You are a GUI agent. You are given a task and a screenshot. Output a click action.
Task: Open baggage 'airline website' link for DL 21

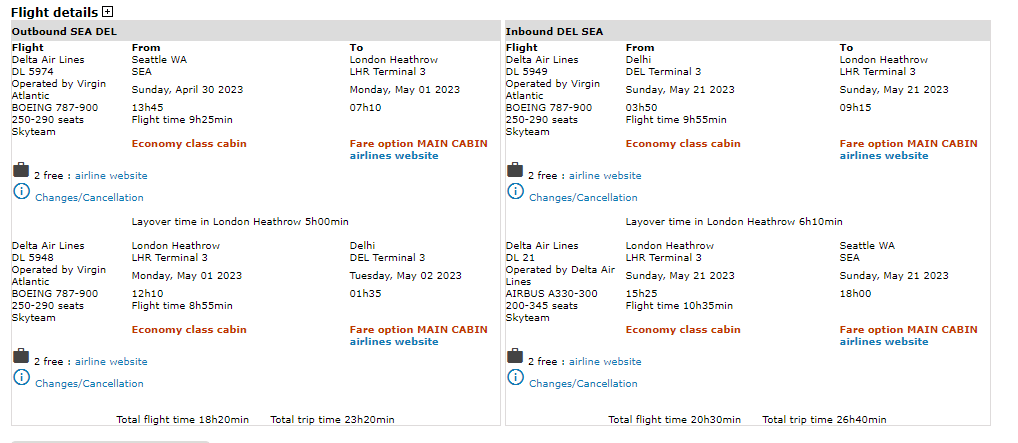(605, 362)
